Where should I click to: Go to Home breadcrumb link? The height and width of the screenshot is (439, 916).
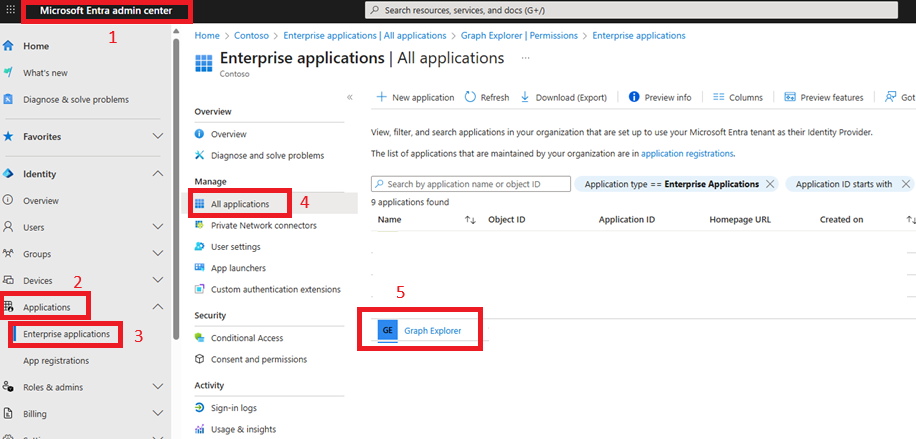[x=207, y=36]
